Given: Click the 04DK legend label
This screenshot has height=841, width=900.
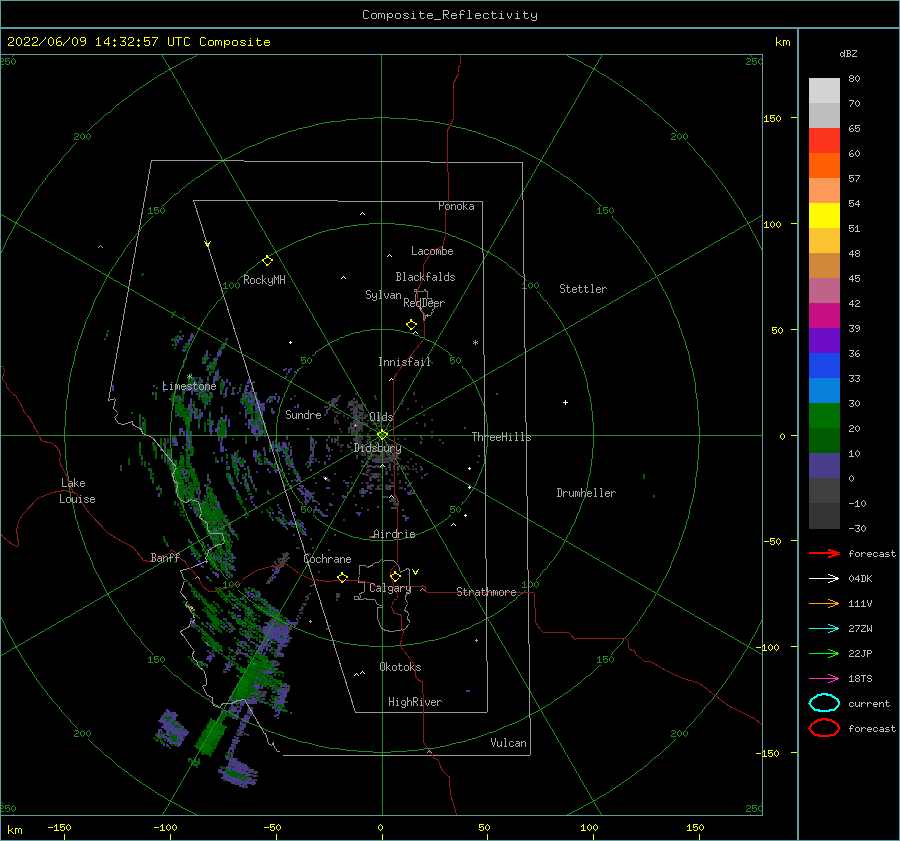Looking at the screenshot, I should [x=860, y=579].
